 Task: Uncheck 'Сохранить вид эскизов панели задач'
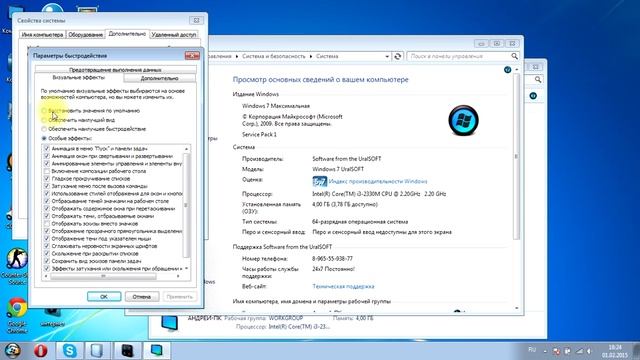[x=47, y=260]
